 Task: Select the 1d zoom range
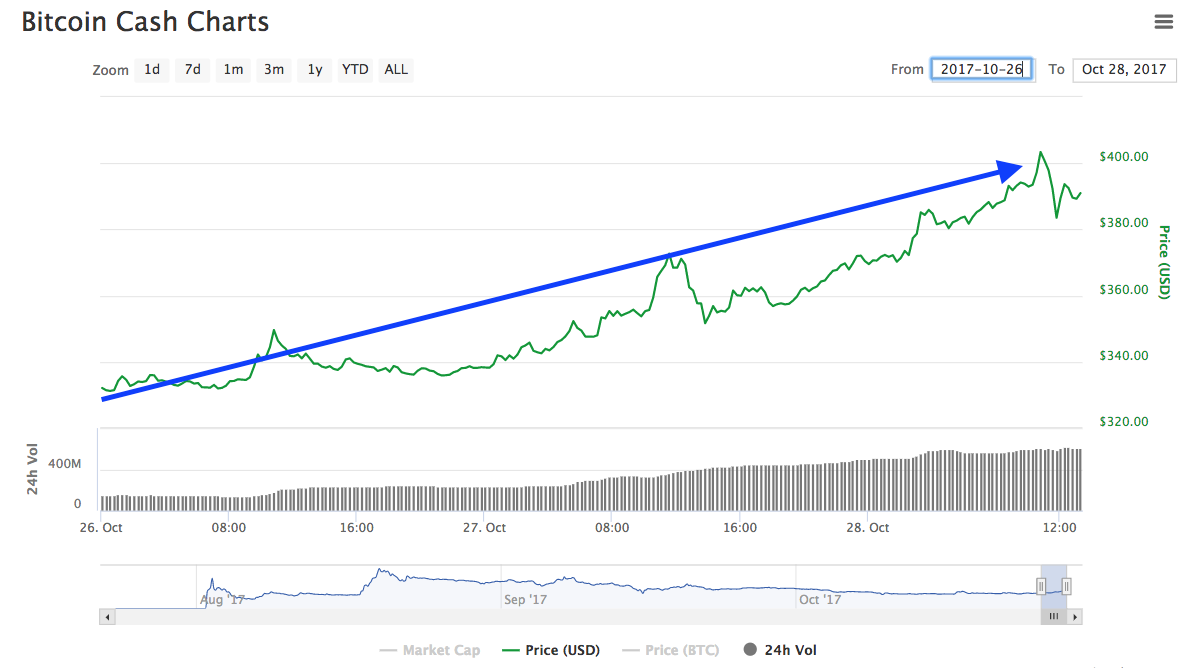pyautogui.click(x=152, y=69)
